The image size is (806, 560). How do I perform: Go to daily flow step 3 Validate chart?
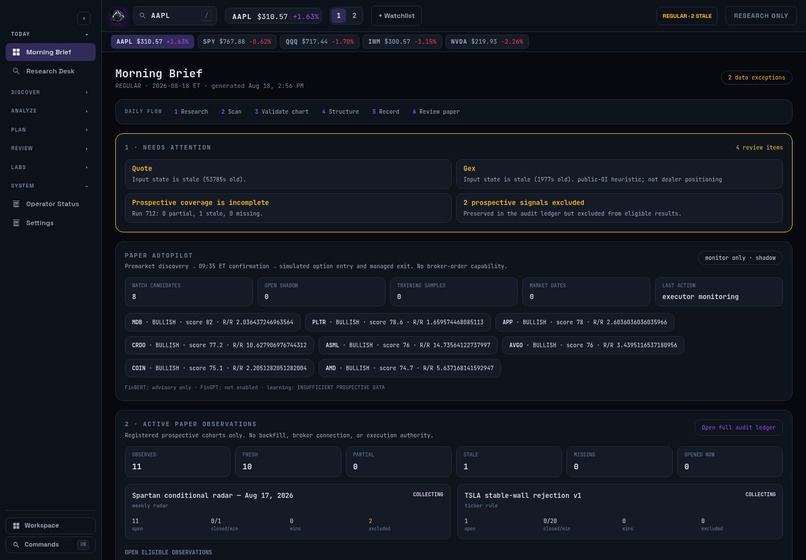tap(282, 112)
